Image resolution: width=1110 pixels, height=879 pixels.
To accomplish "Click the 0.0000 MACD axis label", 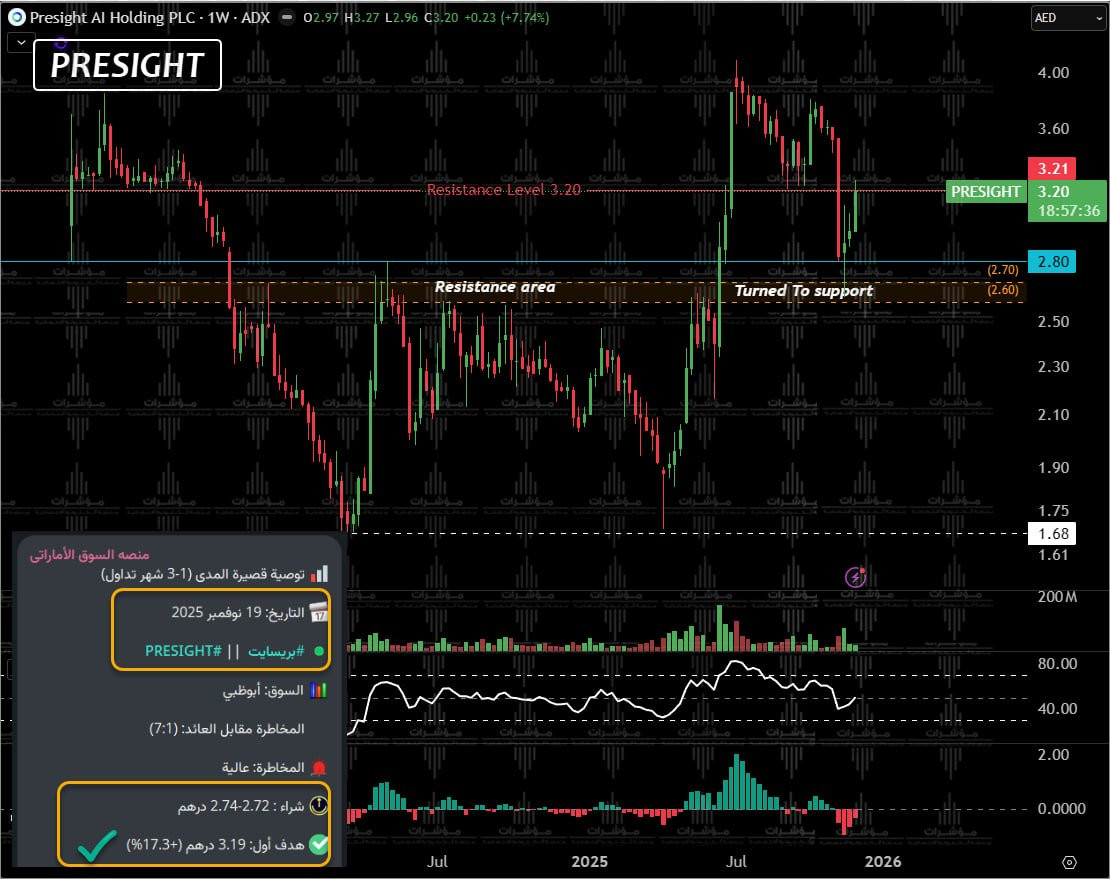I will click(x=1061, y=808).
